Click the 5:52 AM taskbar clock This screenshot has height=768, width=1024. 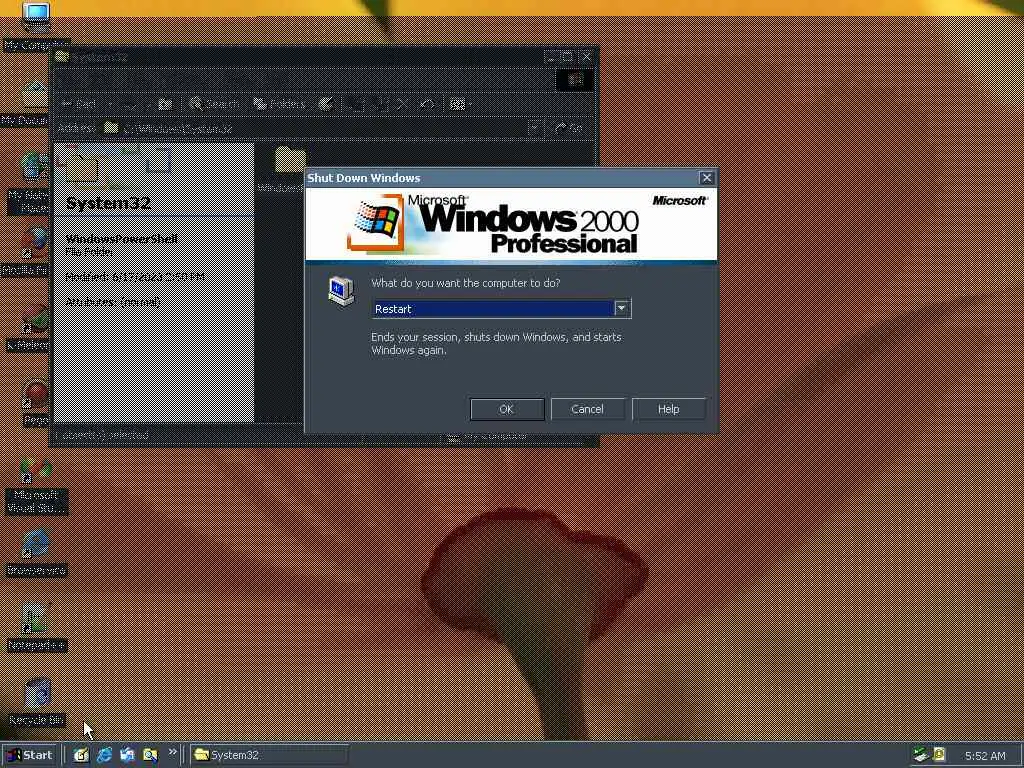point(985,756)
